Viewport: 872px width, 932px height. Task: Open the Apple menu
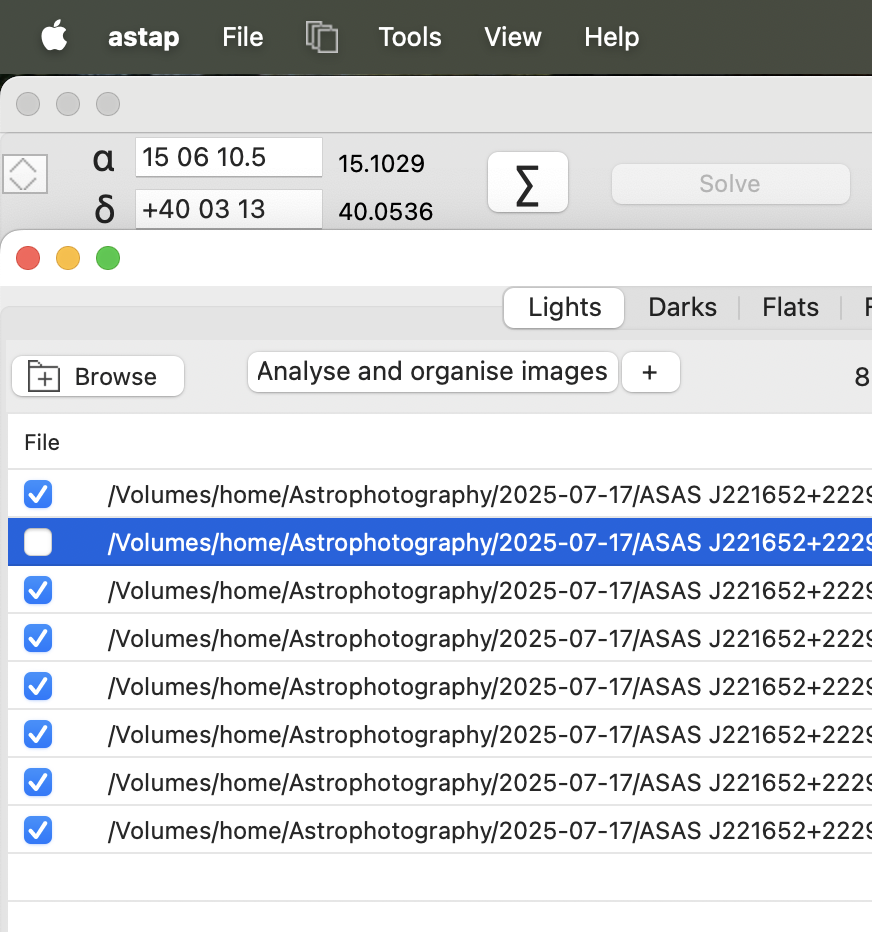54,36
